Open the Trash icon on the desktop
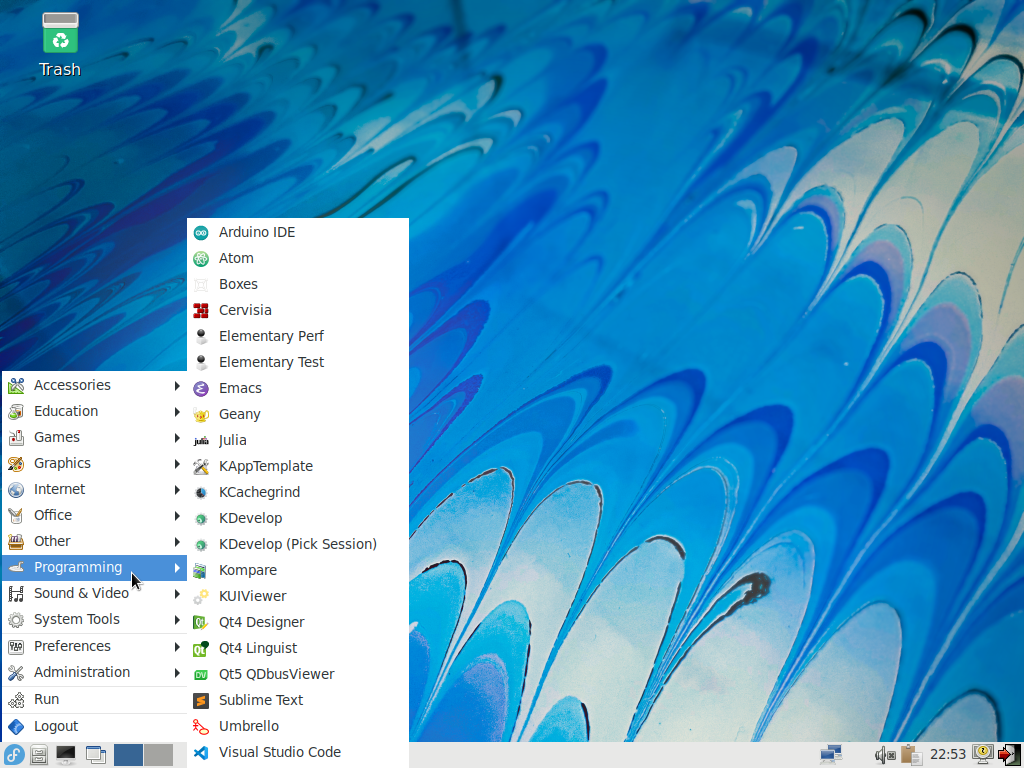The height and width of the screenshot is (768, 1024). point(60,46)
